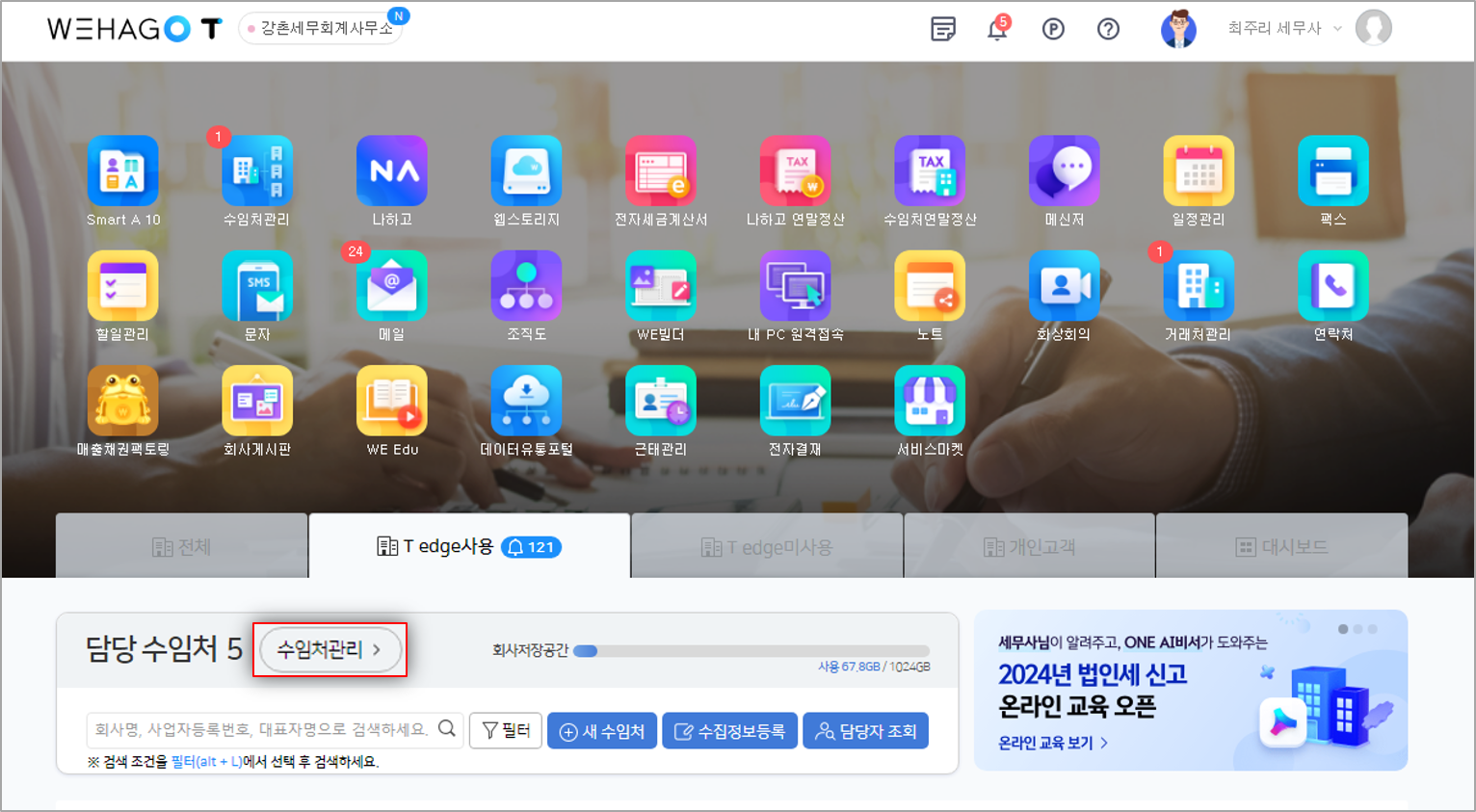Switch to the 전체 tab
Screen dimensions: 1476x812
pyautogui.click(x=181, y=544)
